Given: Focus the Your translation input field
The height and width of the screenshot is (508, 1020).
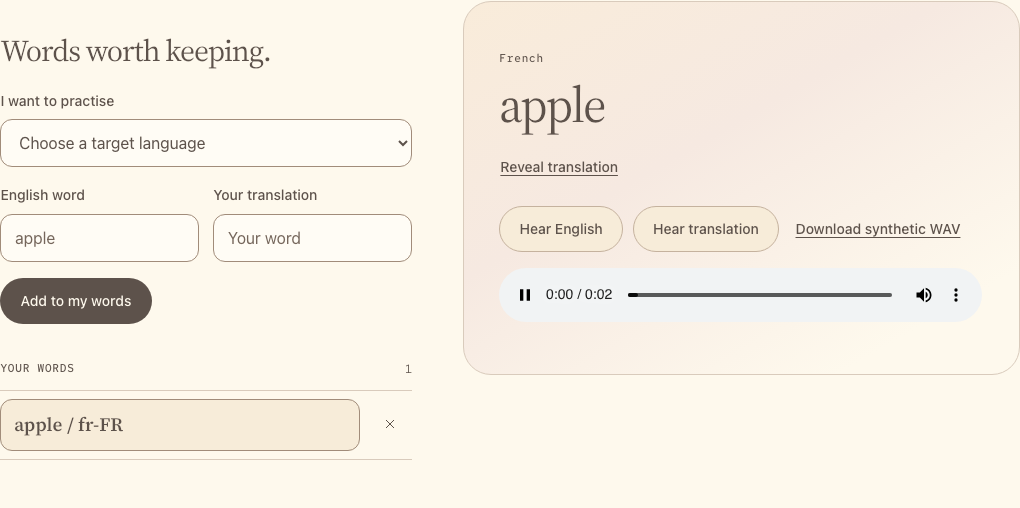Looking at the screenshot, I should pyautogui.click(x=312, y=238).
